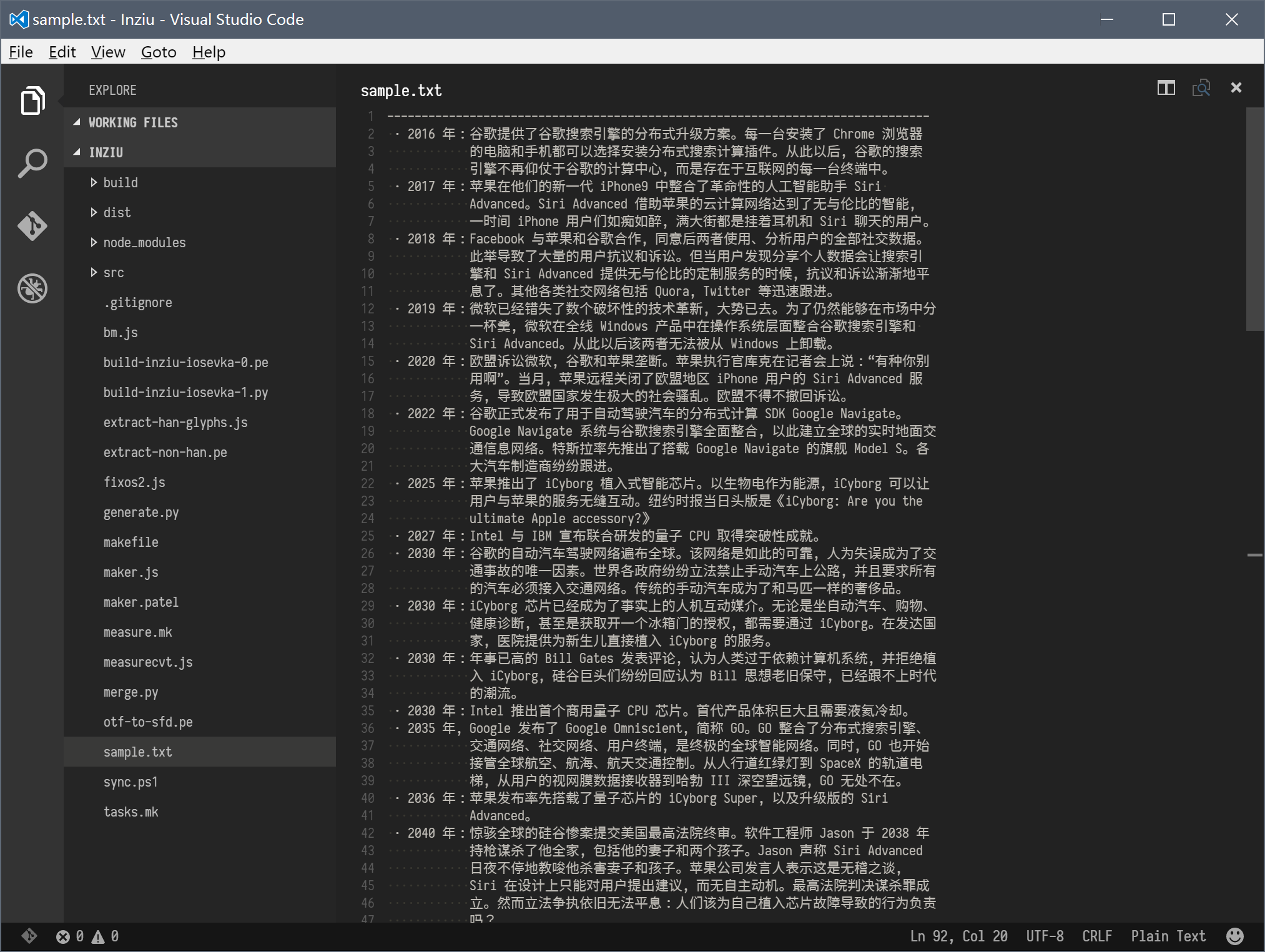This screenshot has width=1265, height=952.
Task: Go to line via Ln 92, Col 20
Action: tap(958, 936)
